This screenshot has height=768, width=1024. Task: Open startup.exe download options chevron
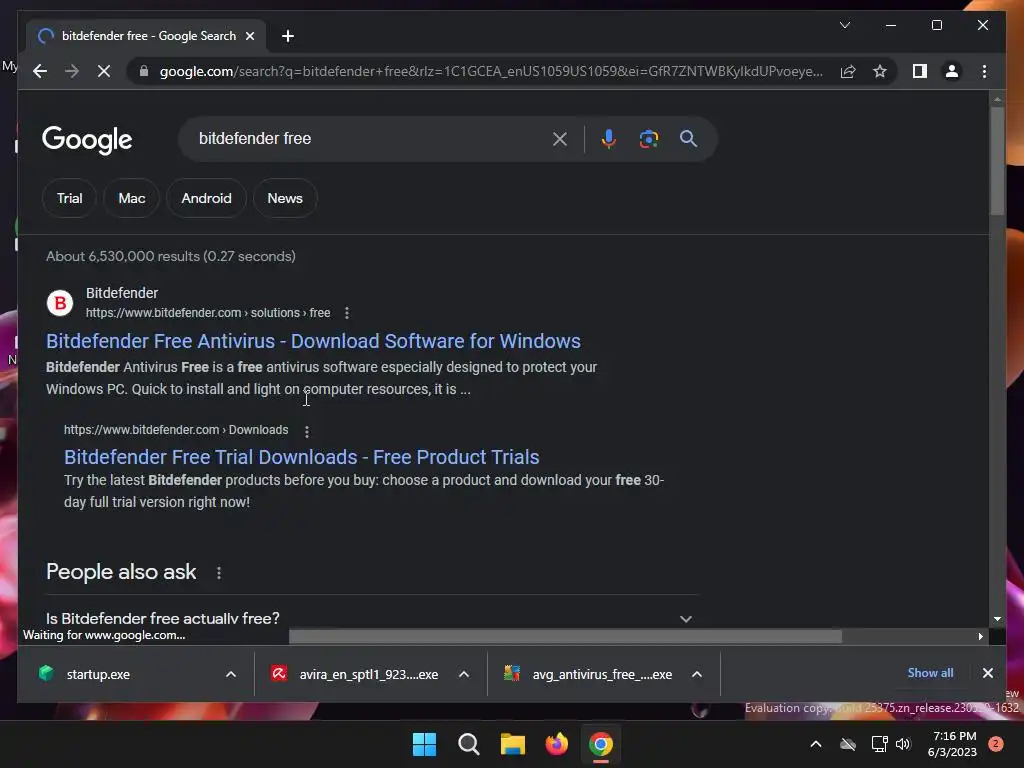[231, 674]
